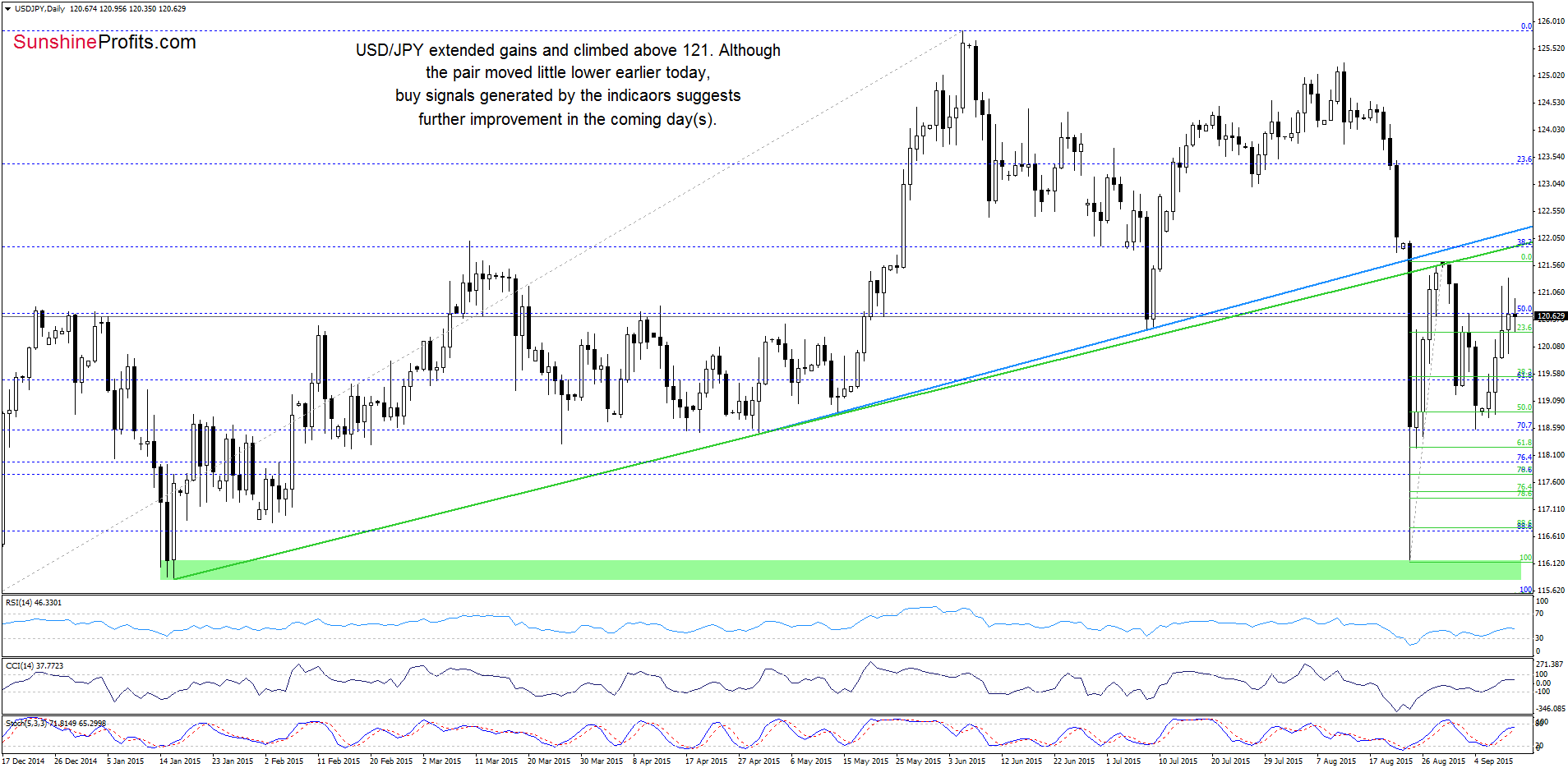Select the RSI(14) 46.3301 indicator label

point(34,603)
